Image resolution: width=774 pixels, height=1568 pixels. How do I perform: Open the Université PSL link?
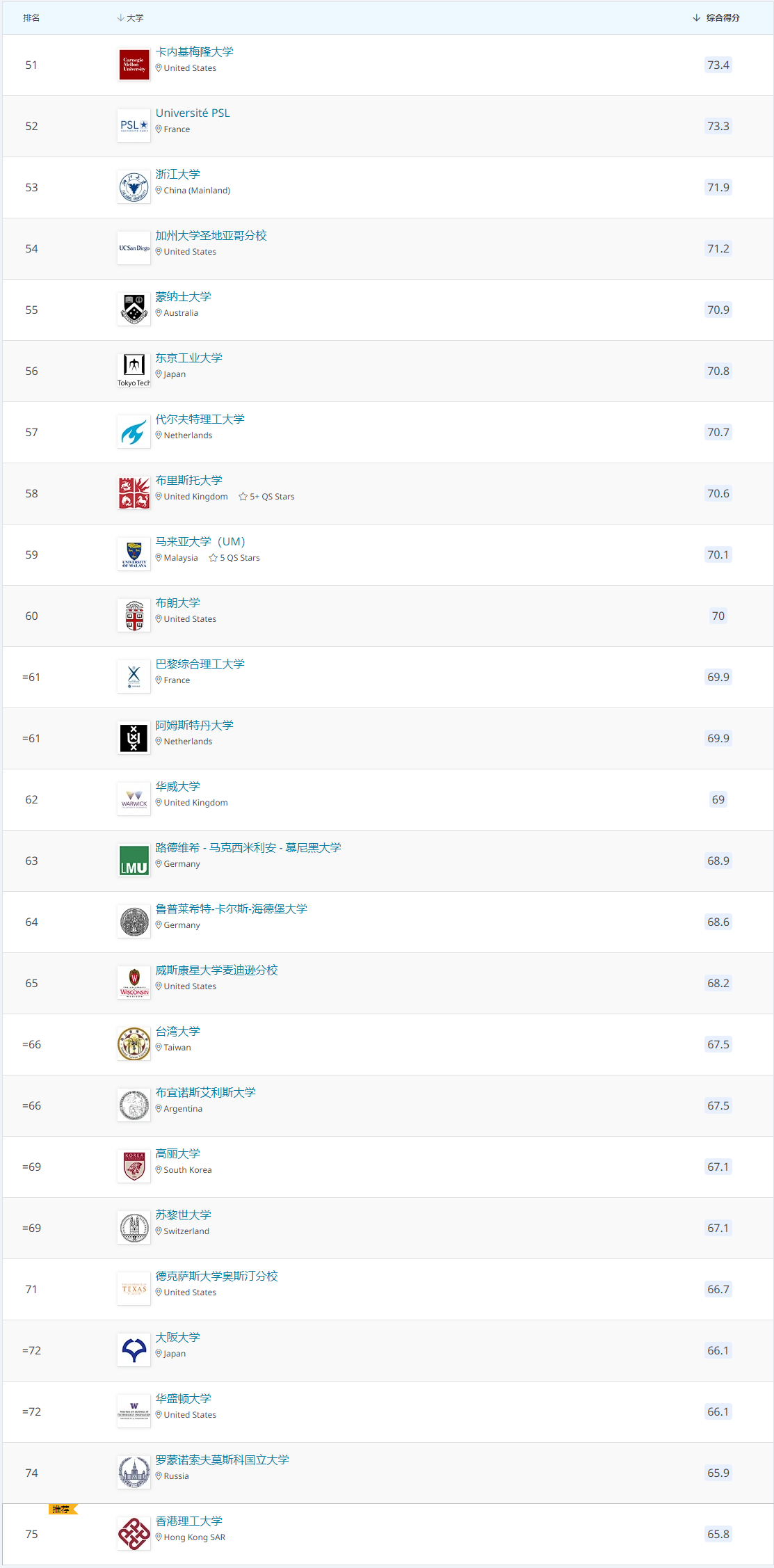tap(193, 113)
